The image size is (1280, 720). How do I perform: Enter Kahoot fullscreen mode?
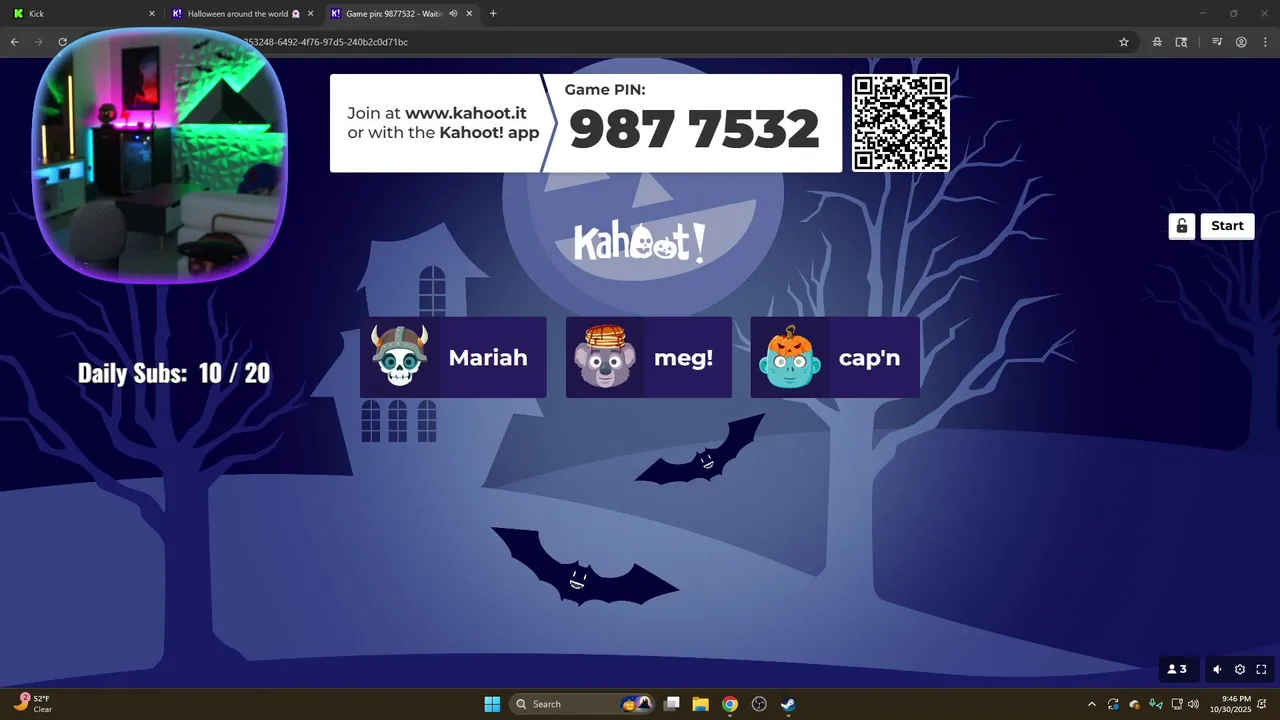[1261, 670]
